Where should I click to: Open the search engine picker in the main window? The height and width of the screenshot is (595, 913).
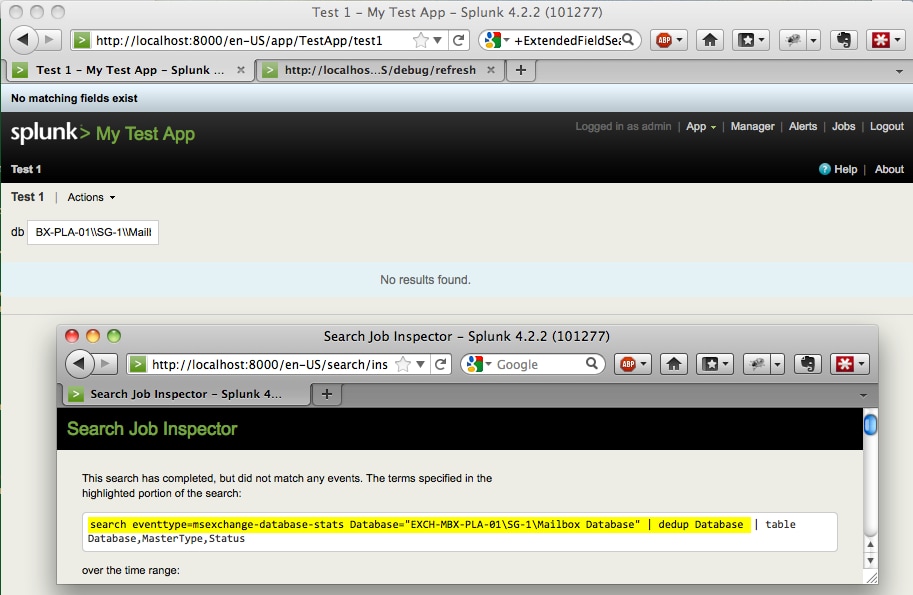pyautogui.click(x=507, y=40)
